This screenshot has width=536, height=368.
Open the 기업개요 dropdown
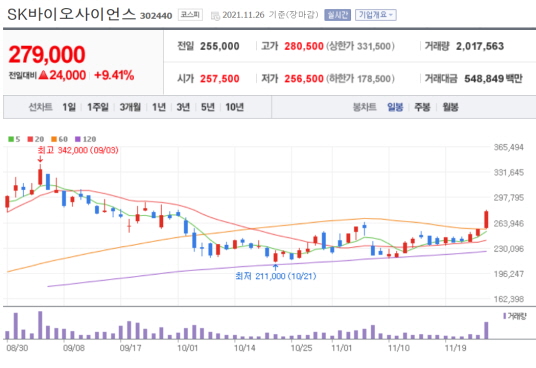point(376,15)
